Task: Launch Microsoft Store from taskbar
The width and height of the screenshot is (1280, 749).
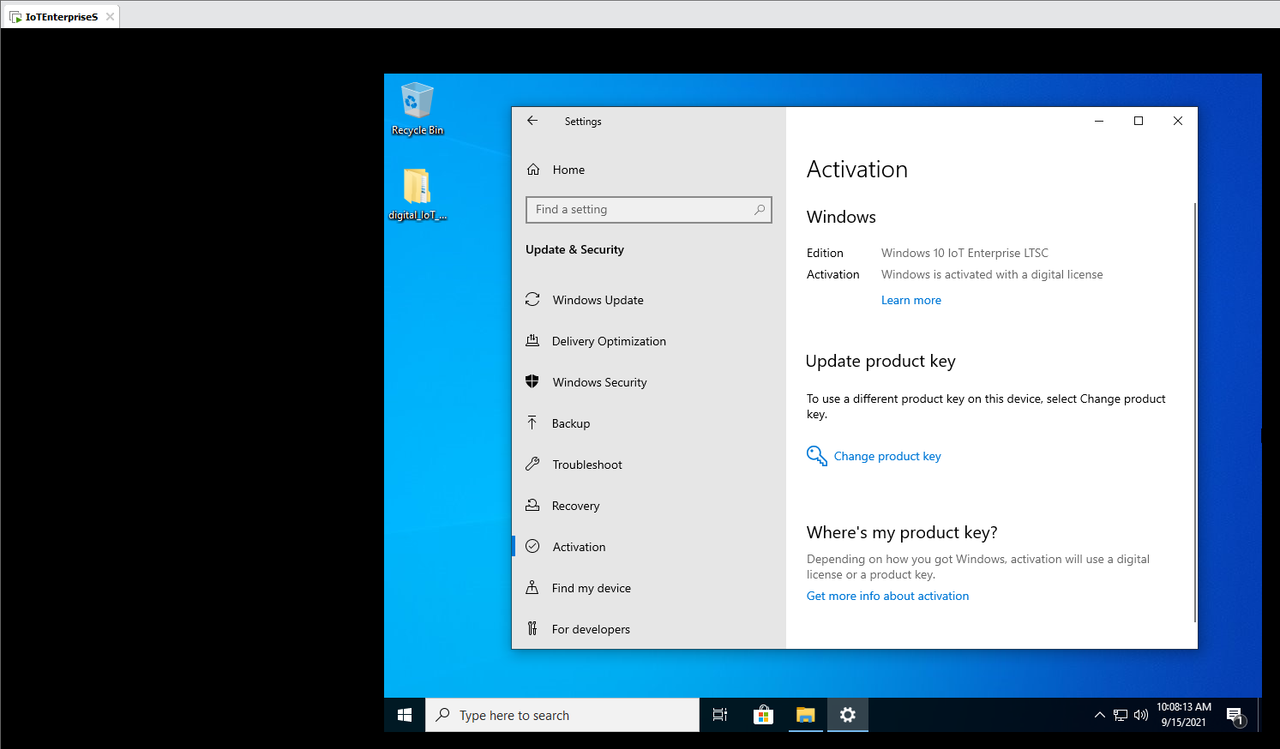Action: pos(763,715)
